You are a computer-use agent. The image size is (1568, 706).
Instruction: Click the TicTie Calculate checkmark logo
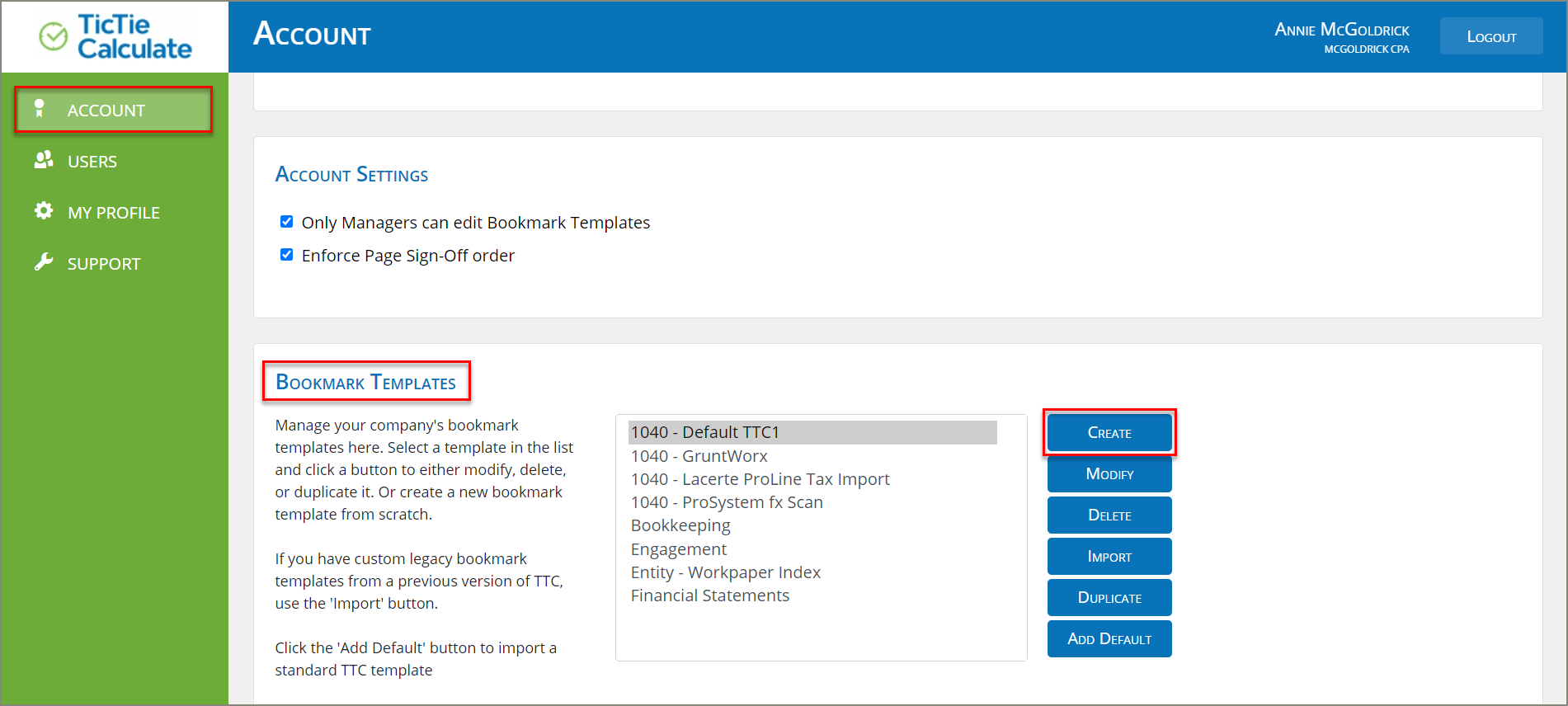54,36
